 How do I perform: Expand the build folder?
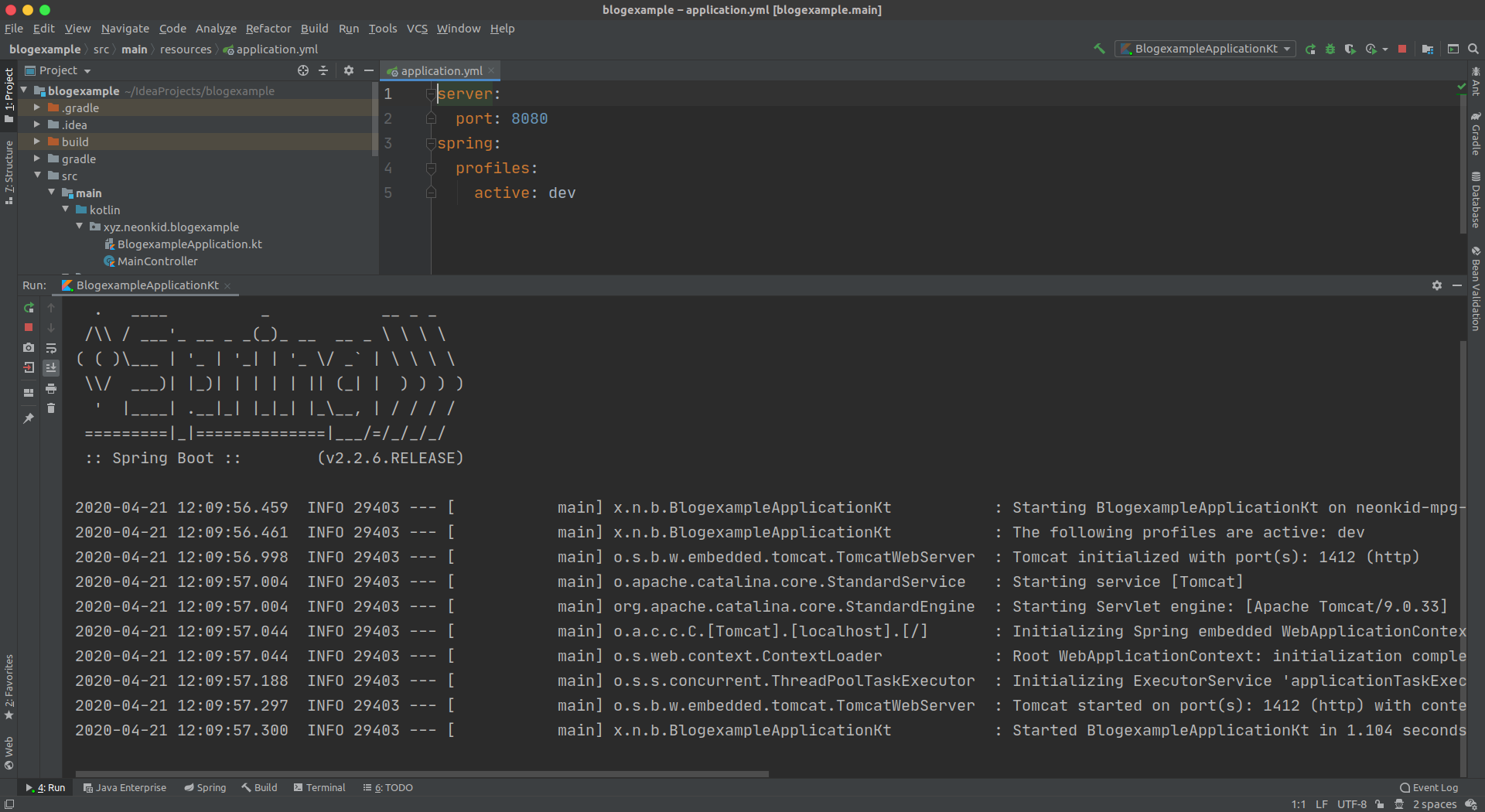[x=36, y=142]
